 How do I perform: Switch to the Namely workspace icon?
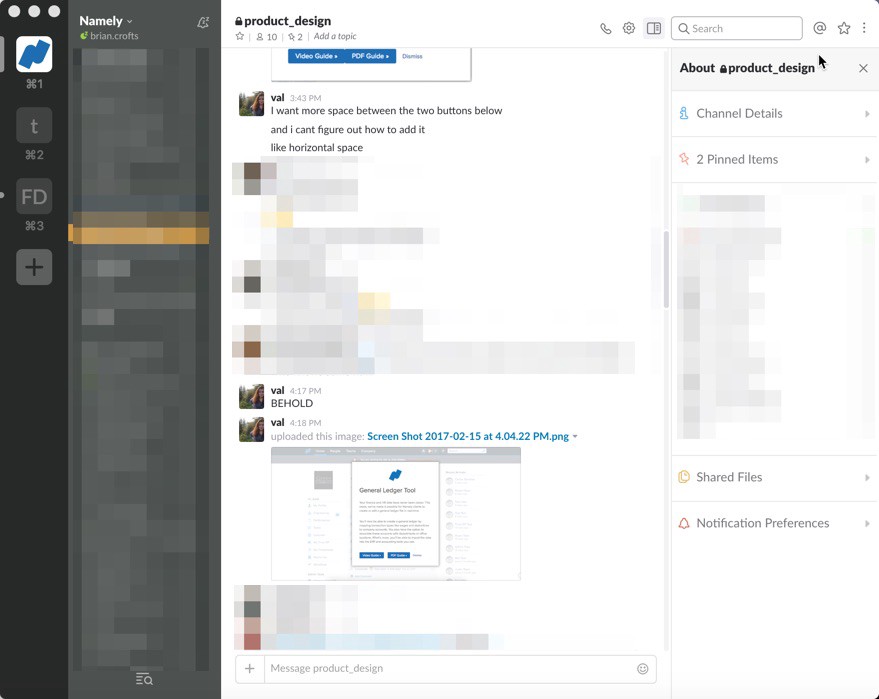[x=34, y=54]
